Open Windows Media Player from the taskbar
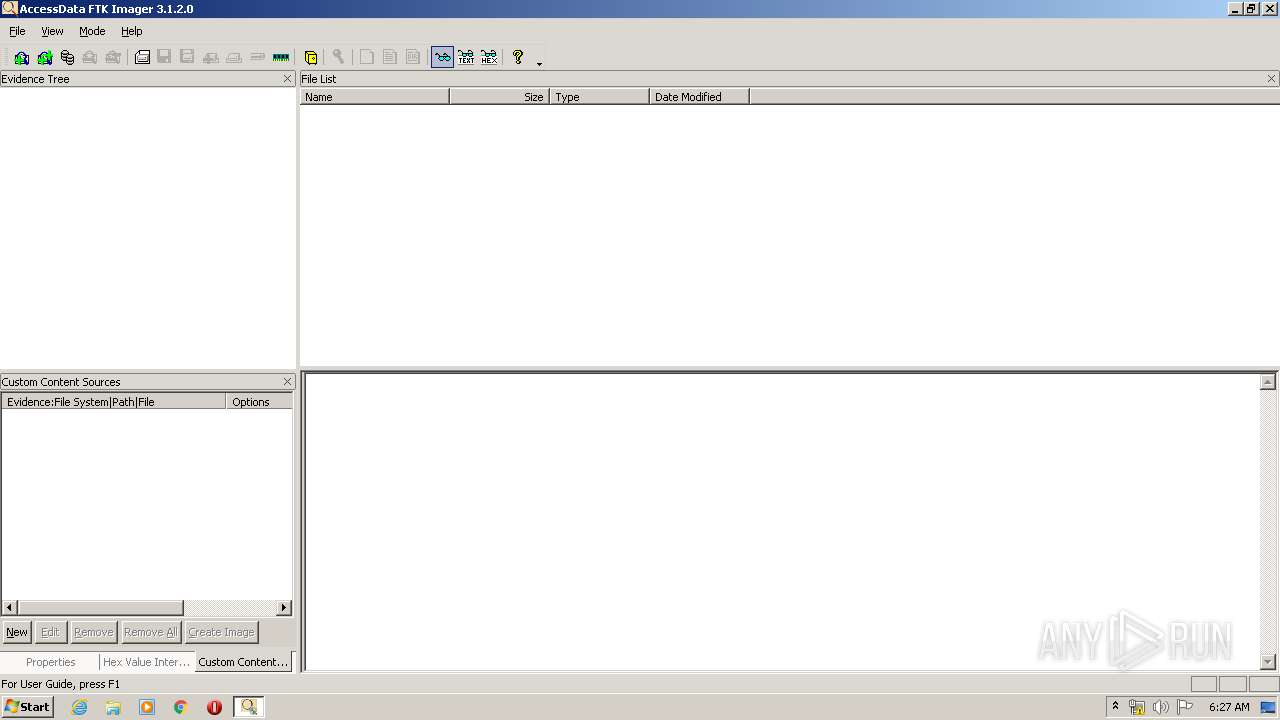Image resolution: width=1280 pixels, height=720 pixels. click(x=147, y=707)
